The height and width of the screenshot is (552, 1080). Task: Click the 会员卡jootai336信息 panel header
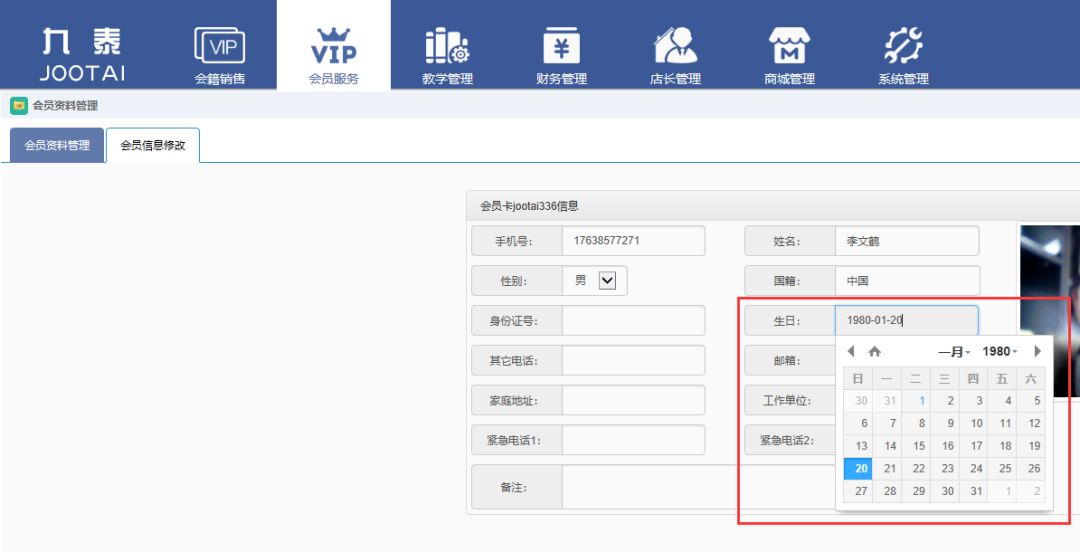773,206
